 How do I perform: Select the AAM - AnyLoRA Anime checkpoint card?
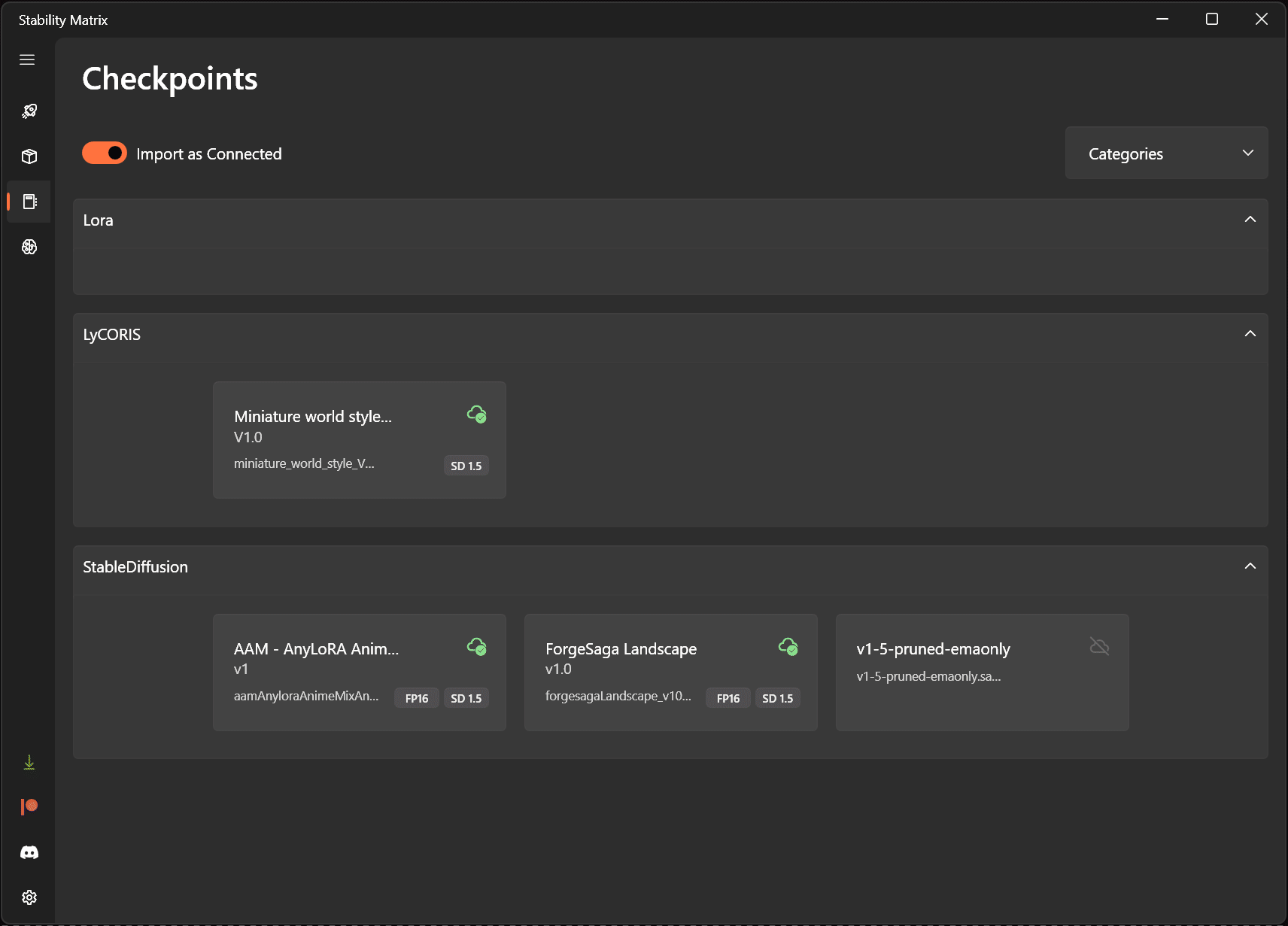360,672
